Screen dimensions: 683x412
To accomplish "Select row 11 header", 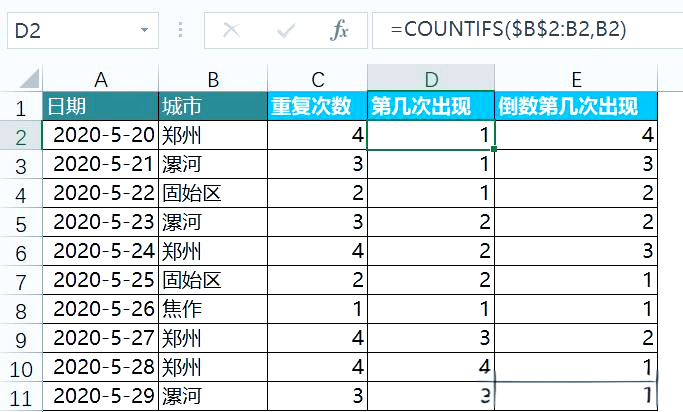I will (21, 397).
